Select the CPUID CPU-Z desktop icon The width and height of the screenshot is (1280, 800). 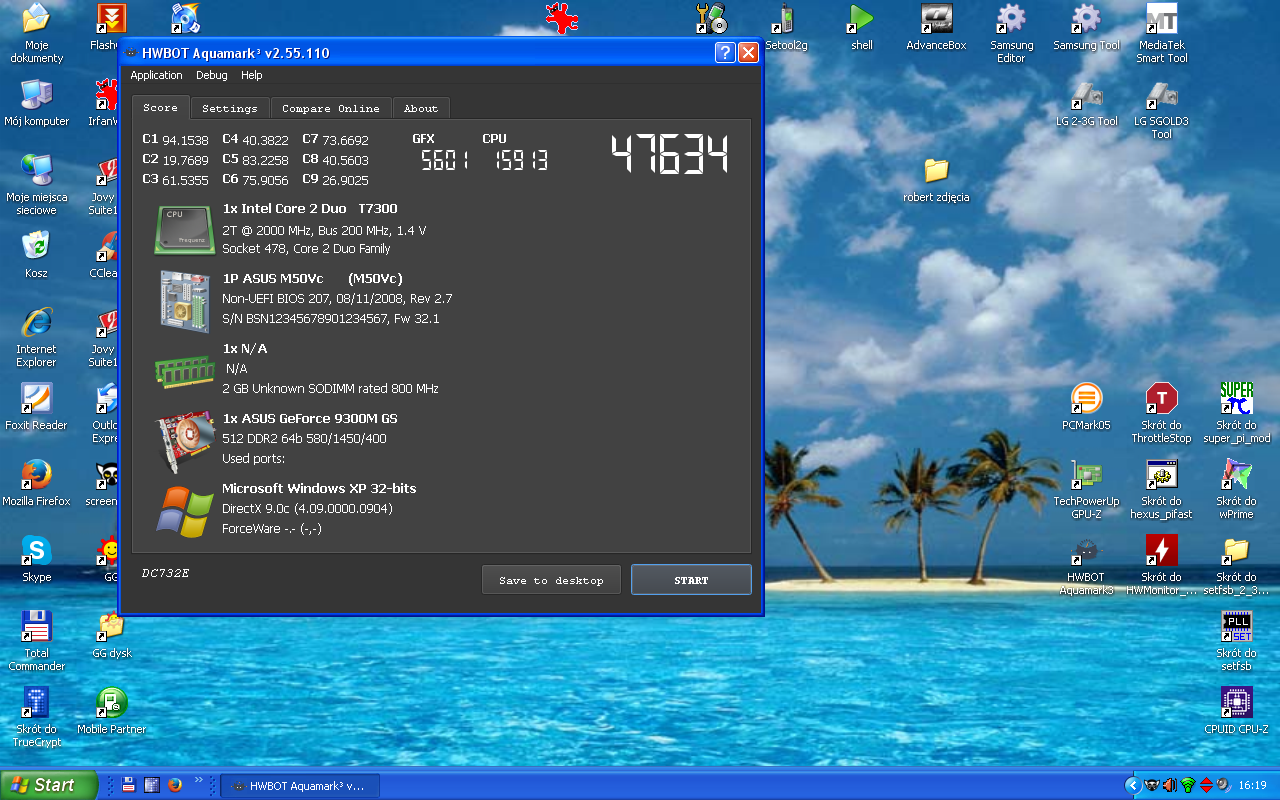pos(1236,710)
